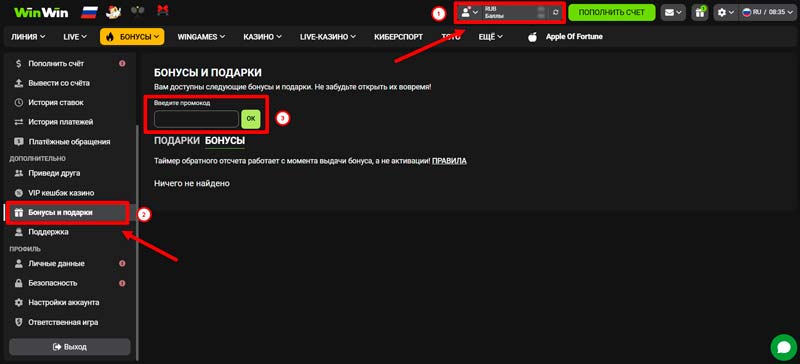Refresh the account balance
800x364 pixels.
coord(556,12)
